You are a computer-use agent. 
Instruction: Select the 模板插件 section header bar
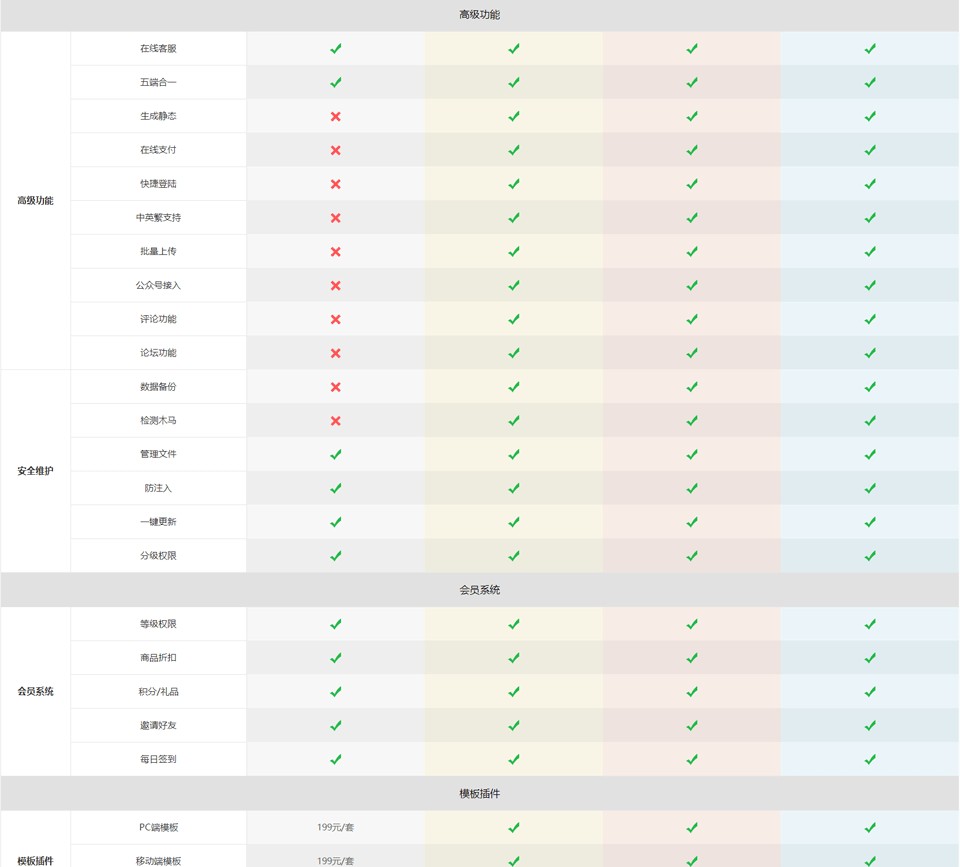[x=480, y=794]
